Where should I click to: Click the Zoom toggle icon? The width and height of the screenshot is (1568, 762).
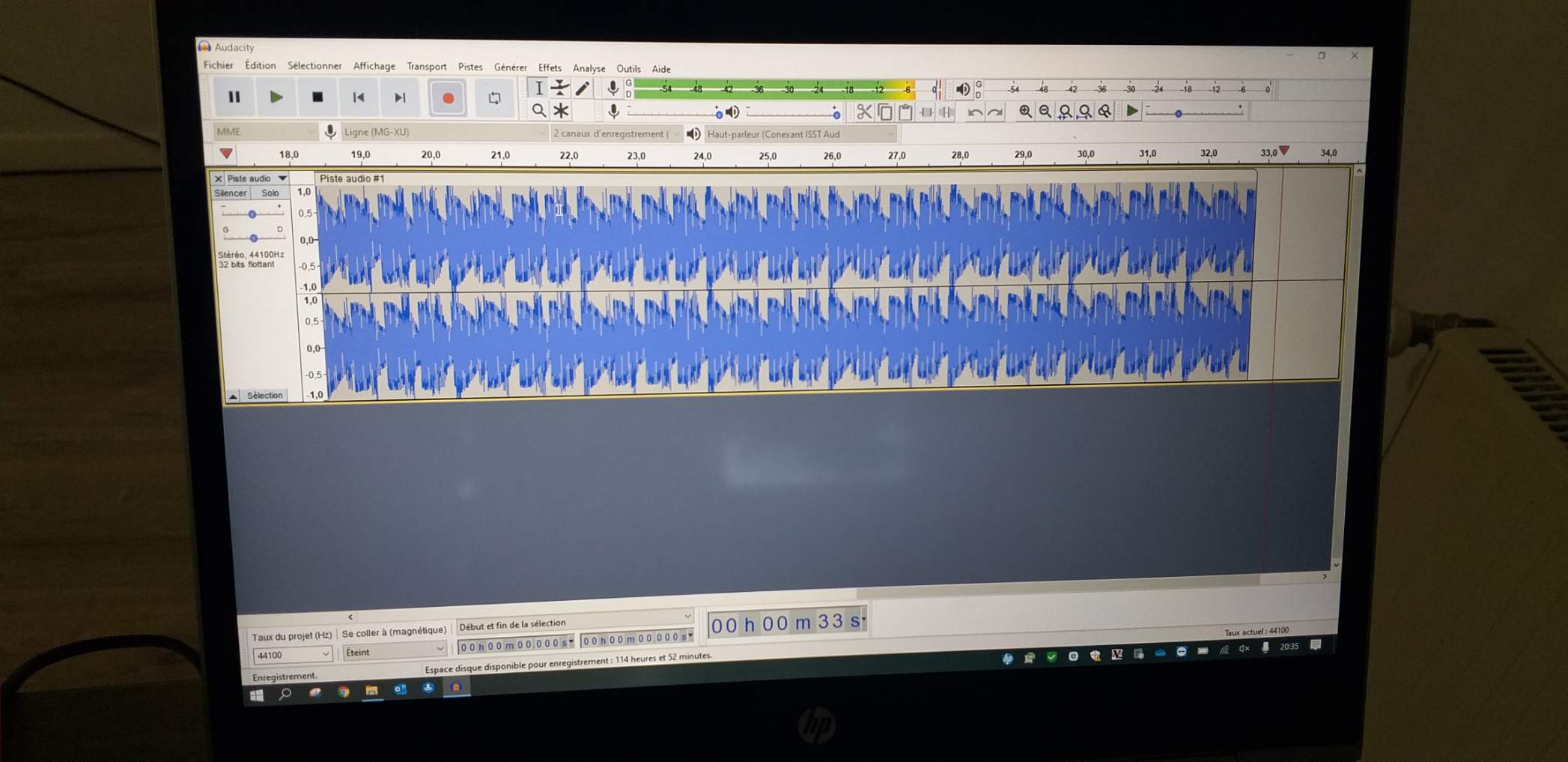coord(1104,112)
